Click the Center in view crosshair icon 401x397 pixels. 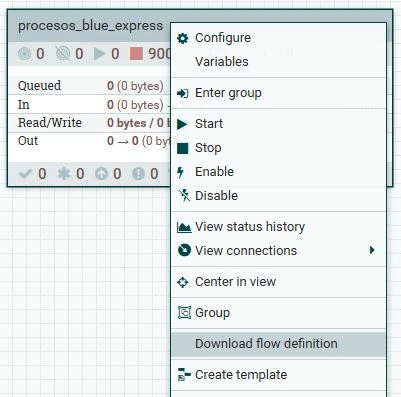point(183,282)
